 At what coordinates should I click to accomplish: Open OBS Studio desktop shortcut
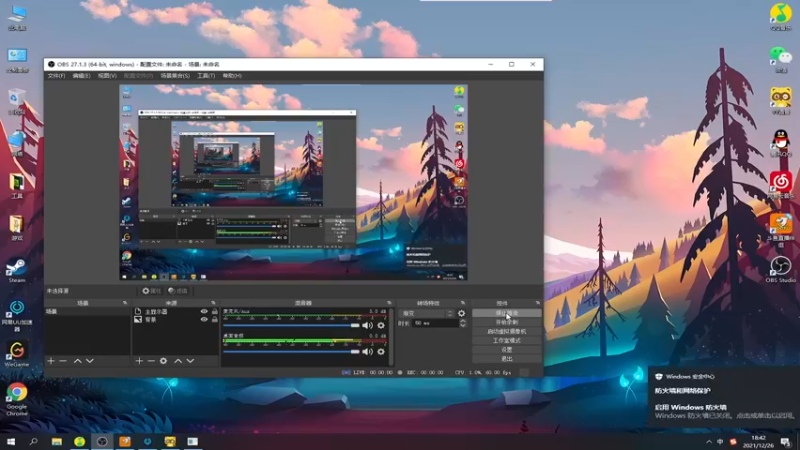(780, 269)
